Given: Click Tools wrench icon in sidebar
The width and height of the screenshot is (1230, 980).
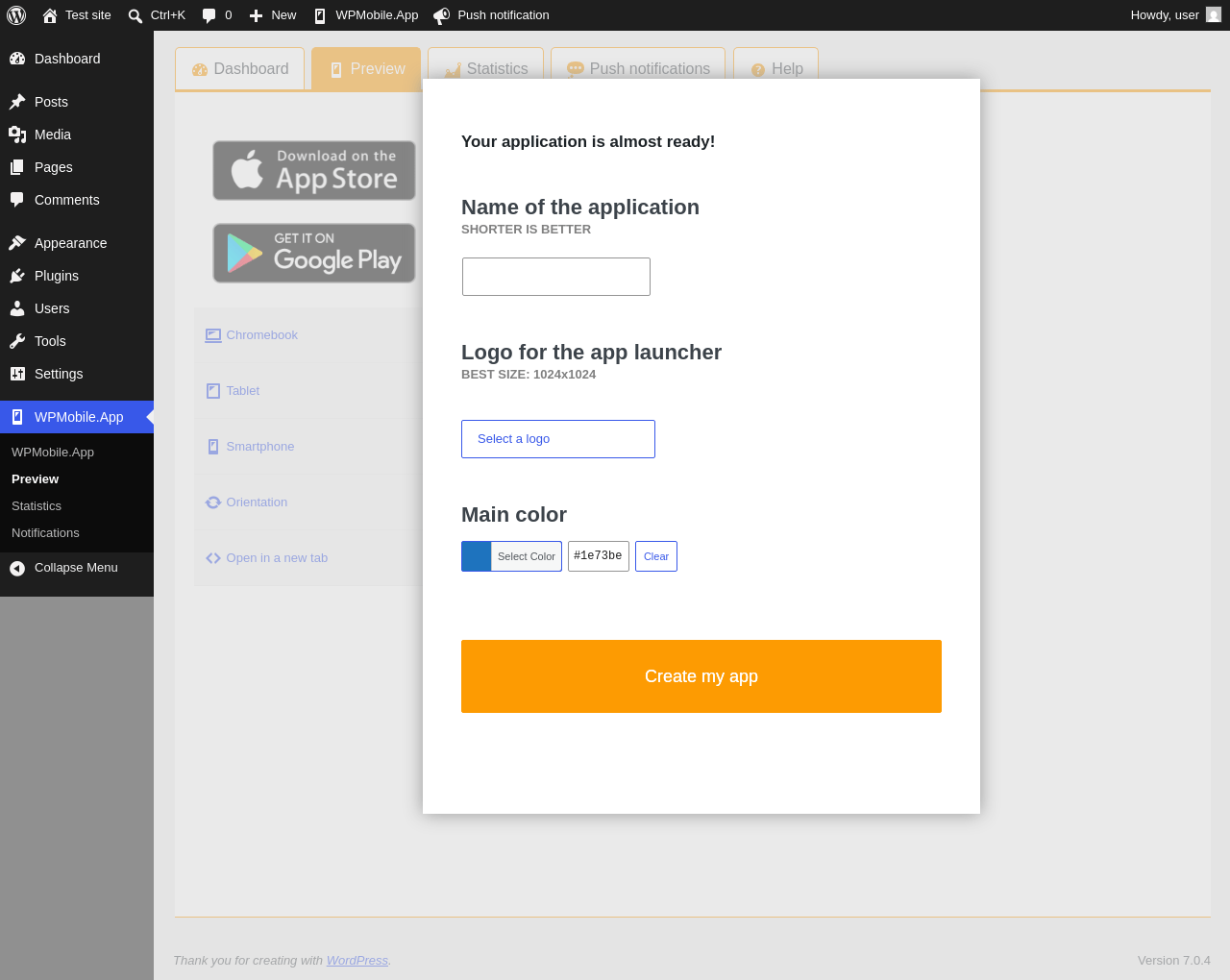Looking at the screenshot, I should pos(17,341).
